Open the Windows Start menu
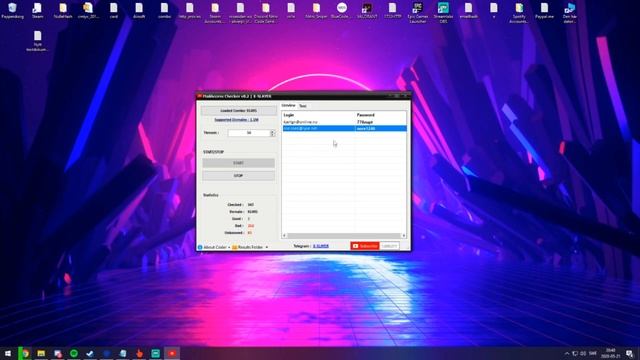The width and height of the screenshot is (640, 360). click(x=8, y=353)
